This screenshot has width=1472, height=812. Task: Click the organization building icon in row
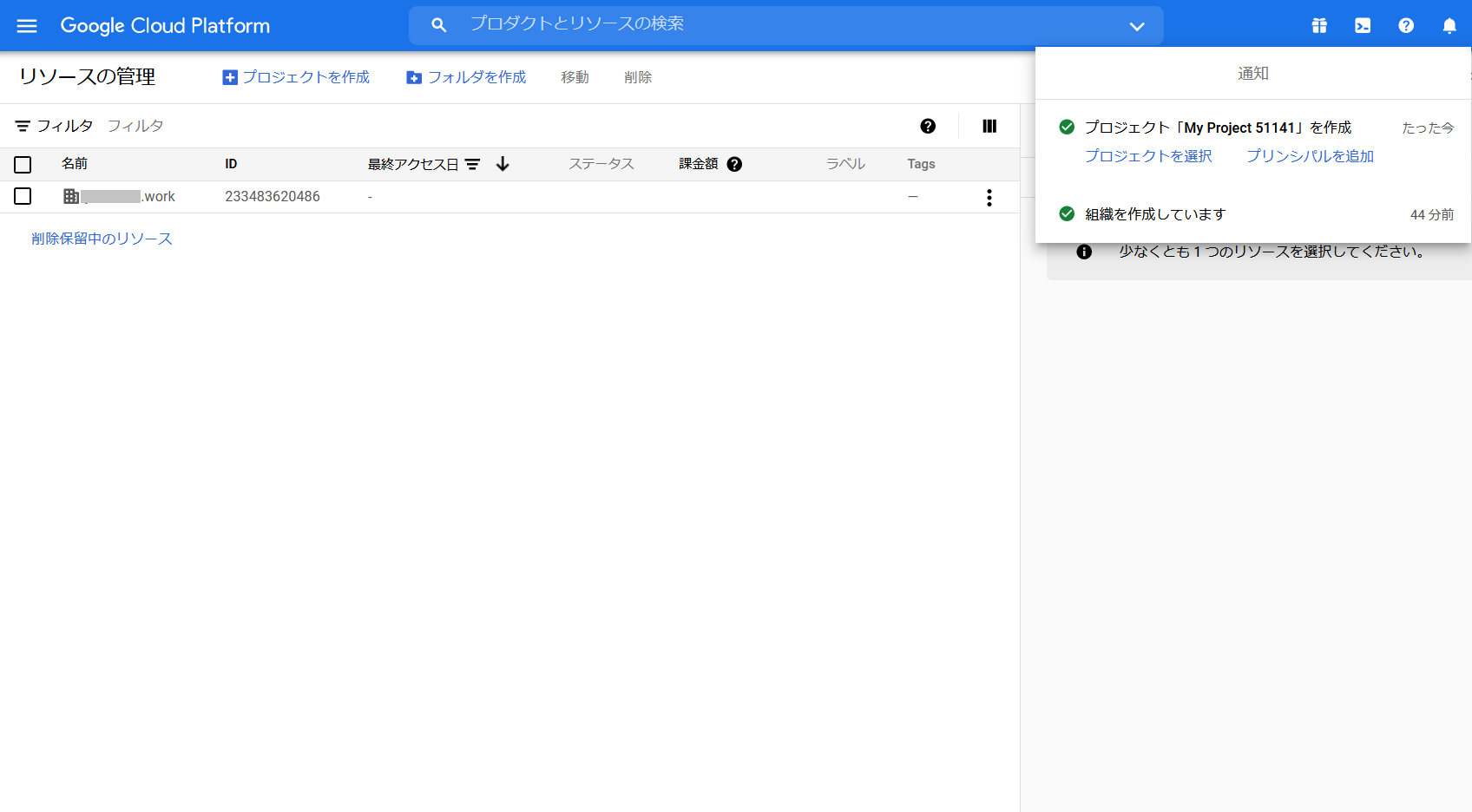pos(71,196)
